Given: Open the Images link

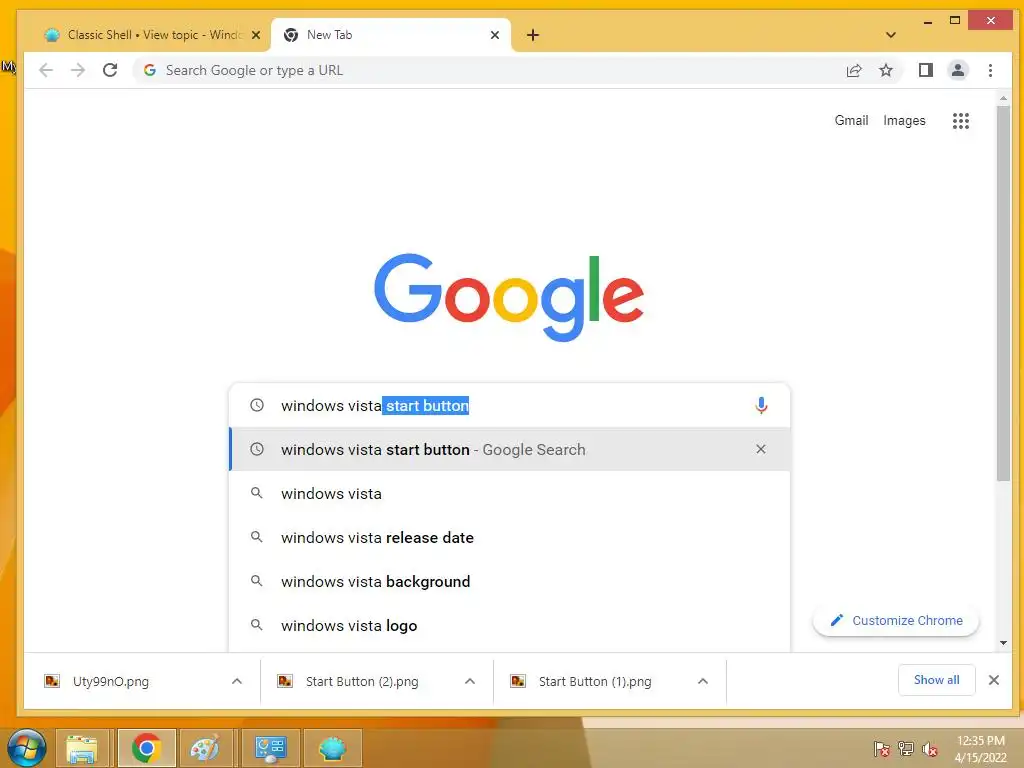Looking at the screenshot, I should 904,120.
